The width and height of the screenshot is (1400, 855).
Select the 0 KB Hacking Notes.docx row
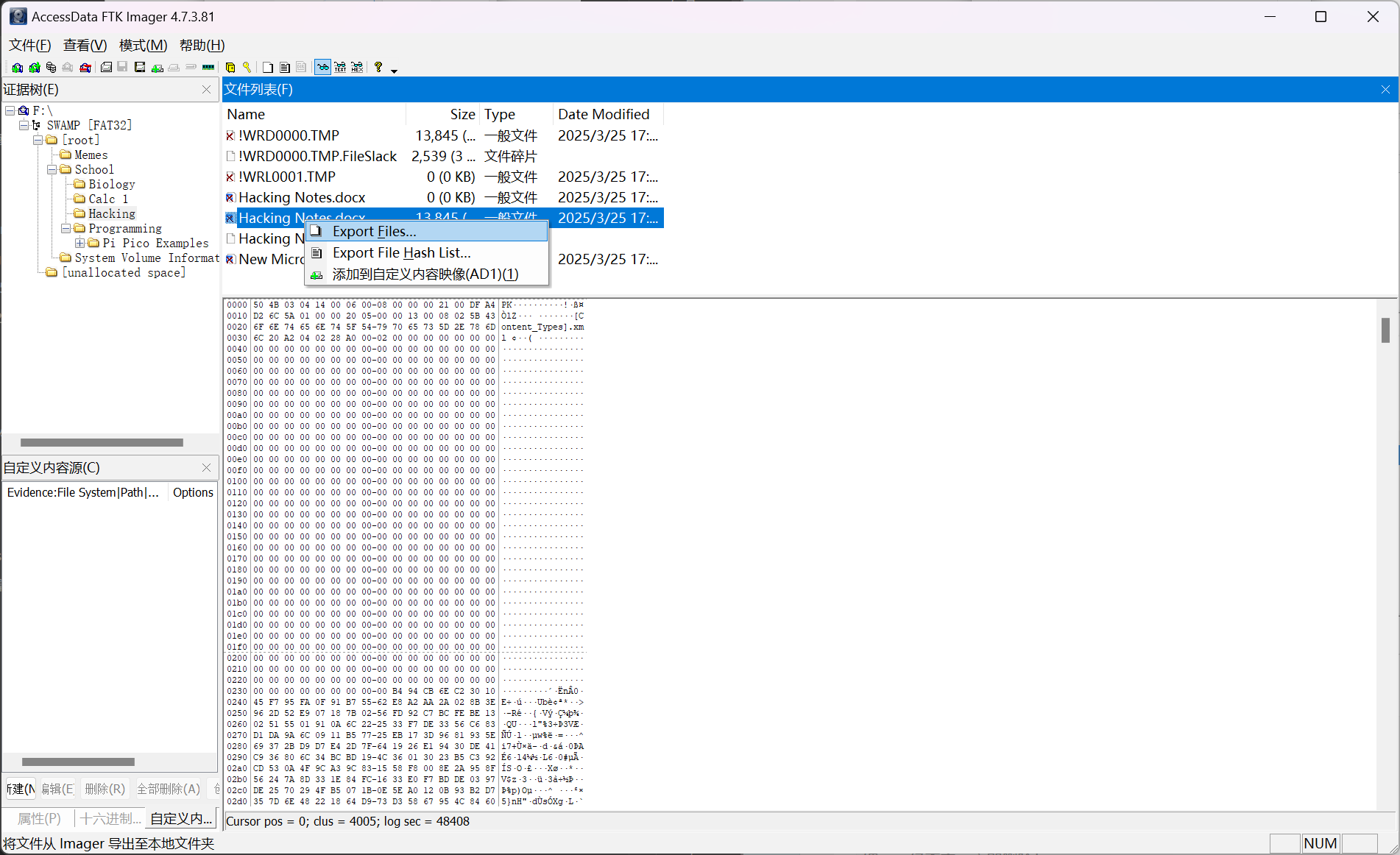[443, 197]
